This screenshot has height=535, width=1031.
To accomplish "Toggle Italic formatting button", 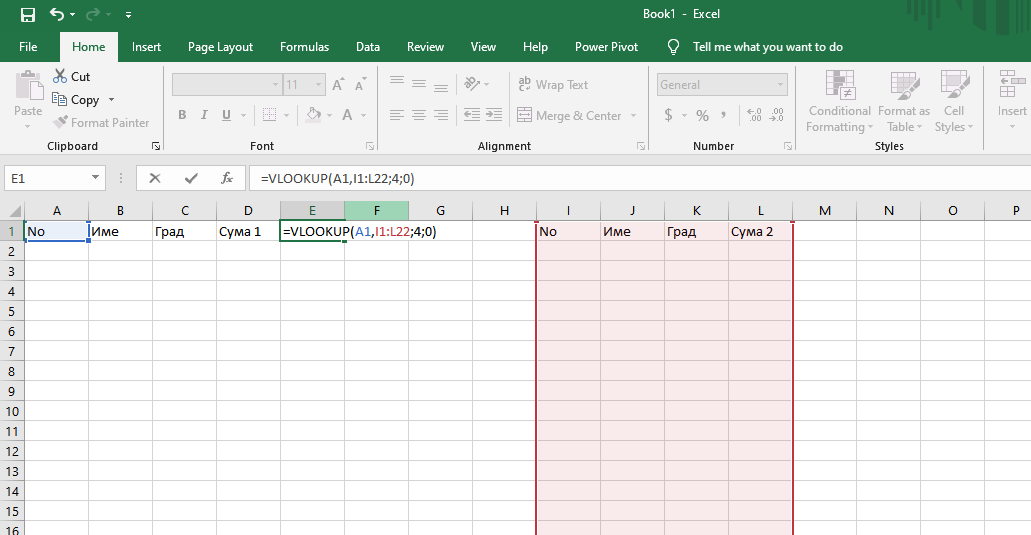I will click(x=205, y=115).
